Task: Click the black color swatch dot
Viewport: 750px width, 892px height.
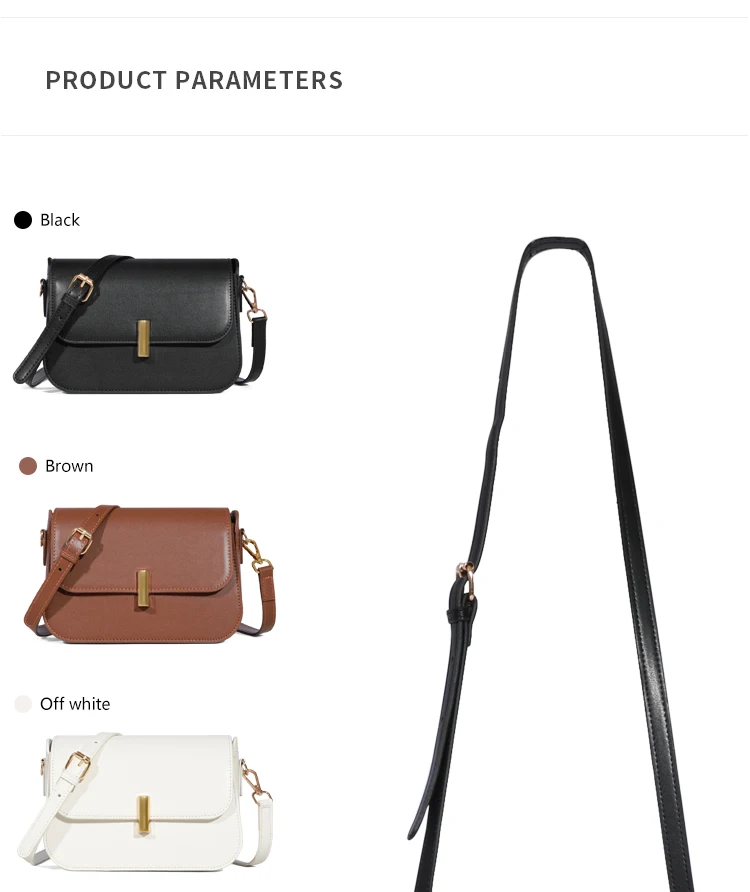Action: point(23,220)
